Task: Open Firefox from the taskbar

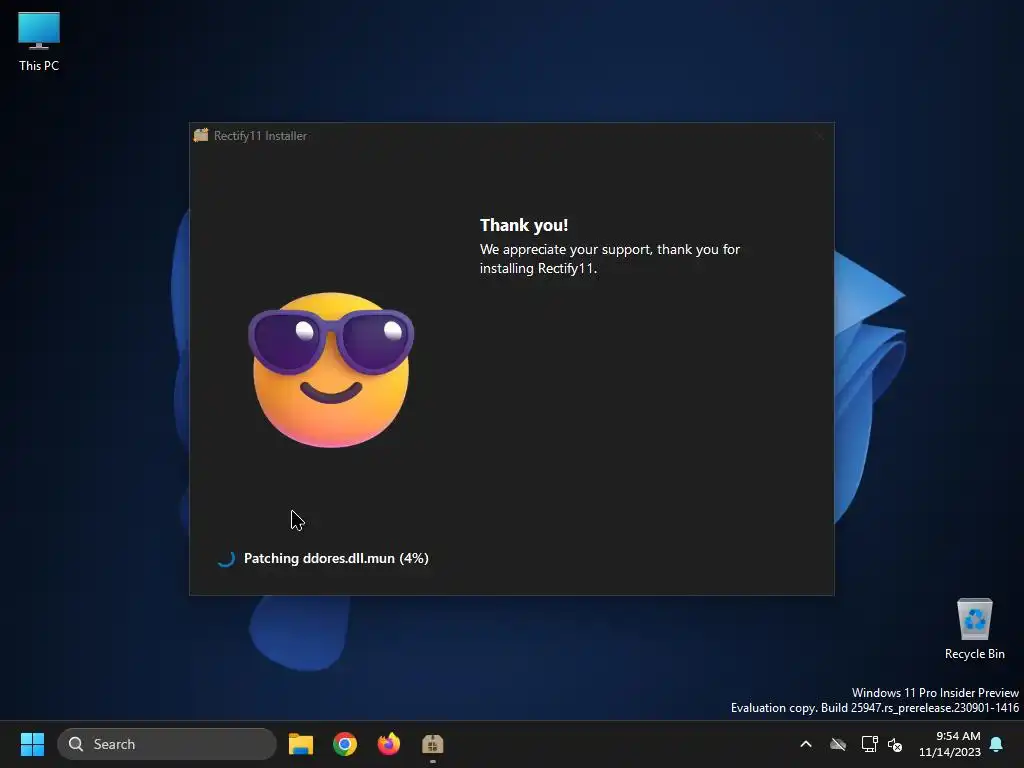Action: (389, 744)
